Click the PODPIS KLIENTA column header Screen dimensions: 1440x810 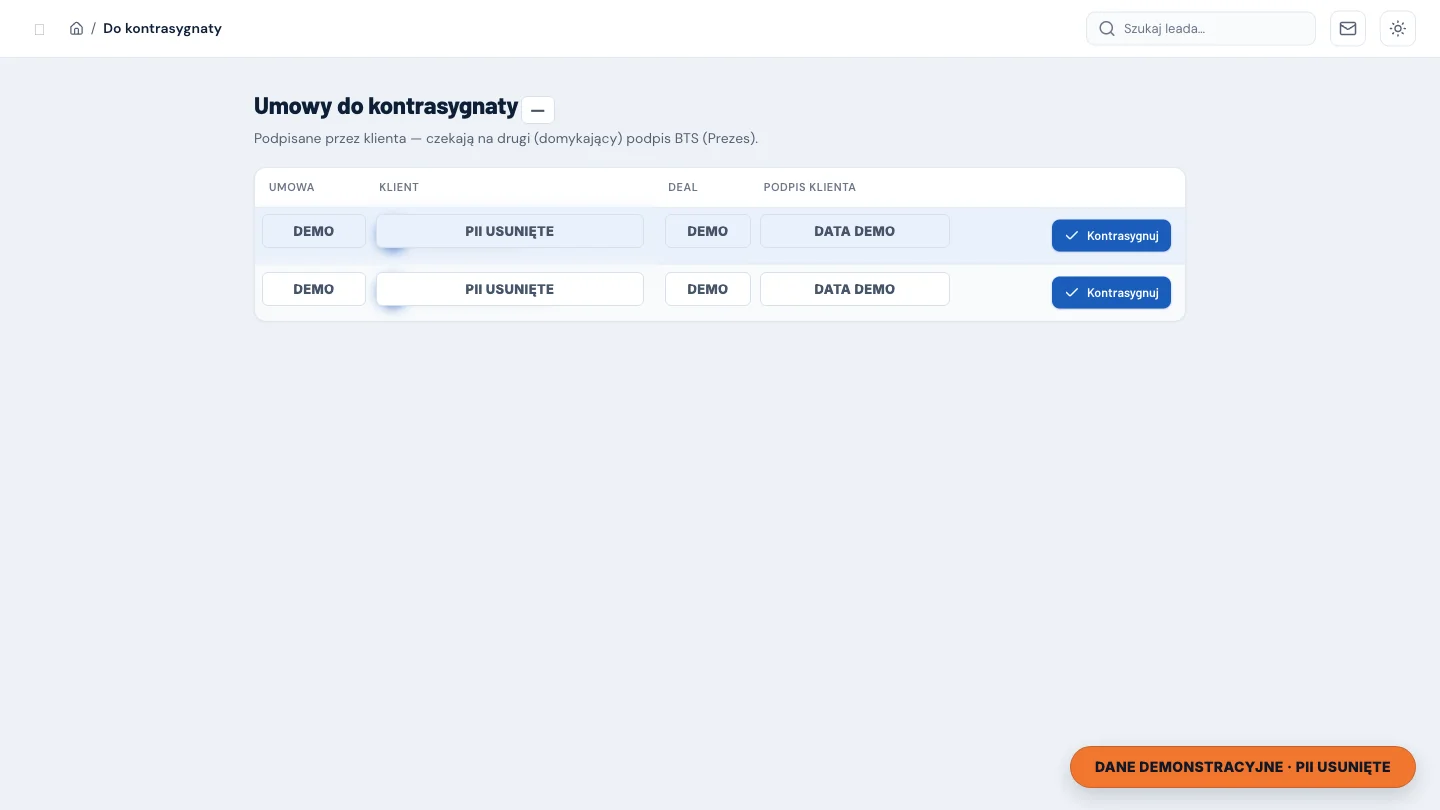click(x=810, y=187)
